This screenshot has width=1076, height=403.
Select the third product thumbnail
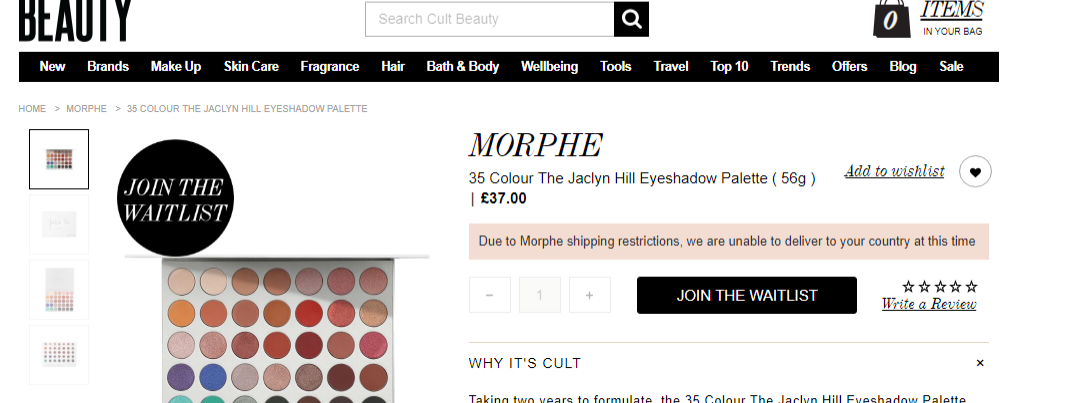pos(59,290)
